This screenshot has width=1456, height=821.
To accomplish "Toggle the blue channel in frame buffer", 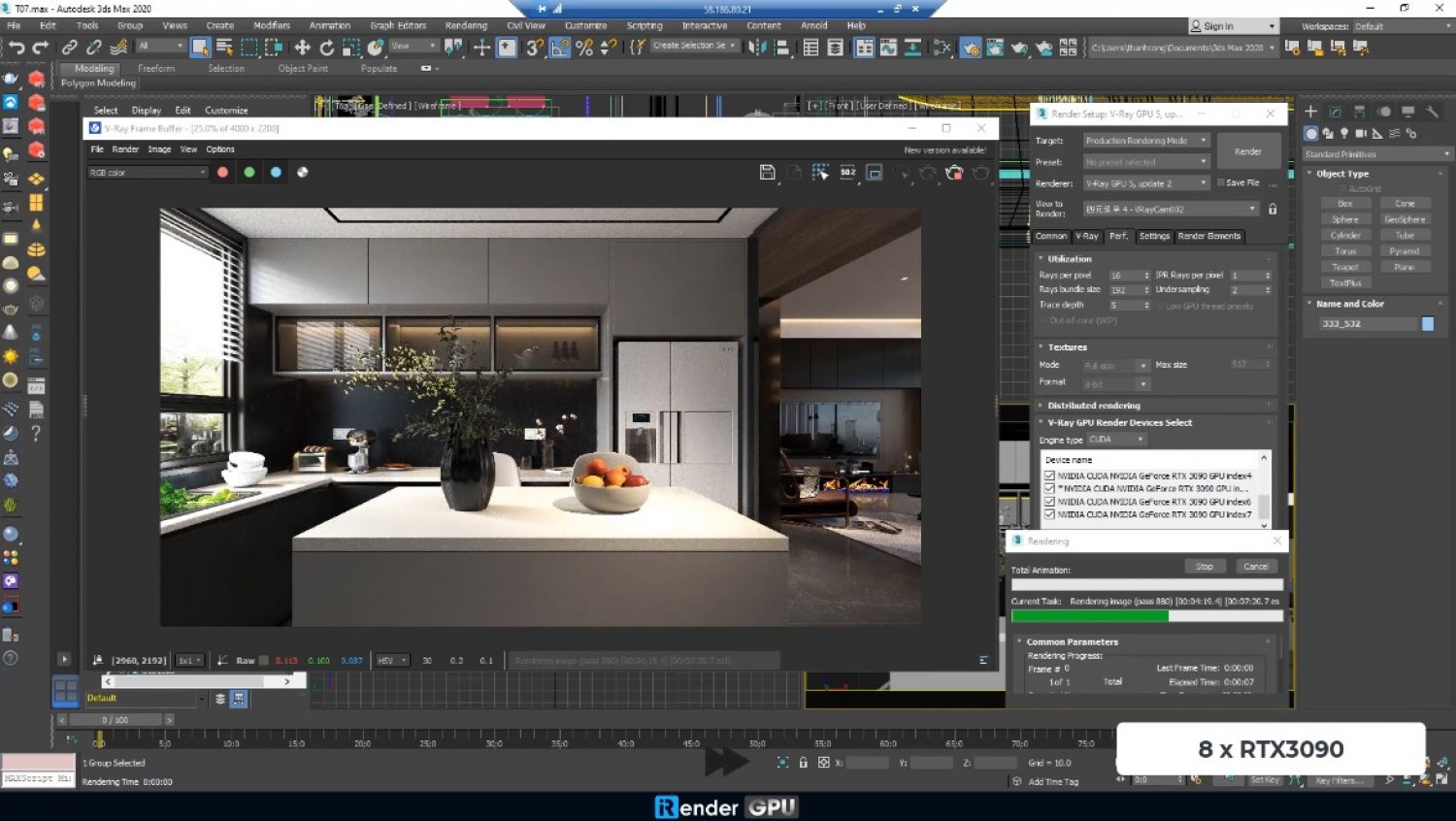I will 276,173.
